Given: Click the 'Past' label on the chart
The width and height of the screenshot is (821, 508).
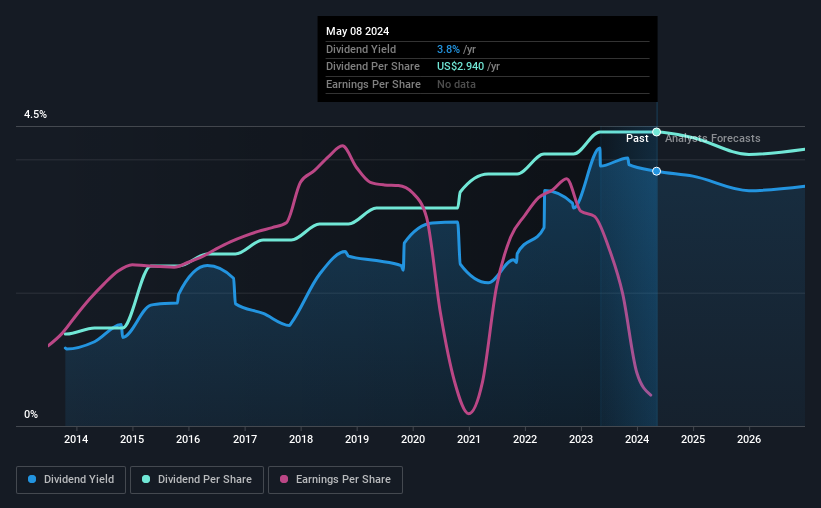Looking at the screenshot, I should pyautogui.click(x=637, y=138).
